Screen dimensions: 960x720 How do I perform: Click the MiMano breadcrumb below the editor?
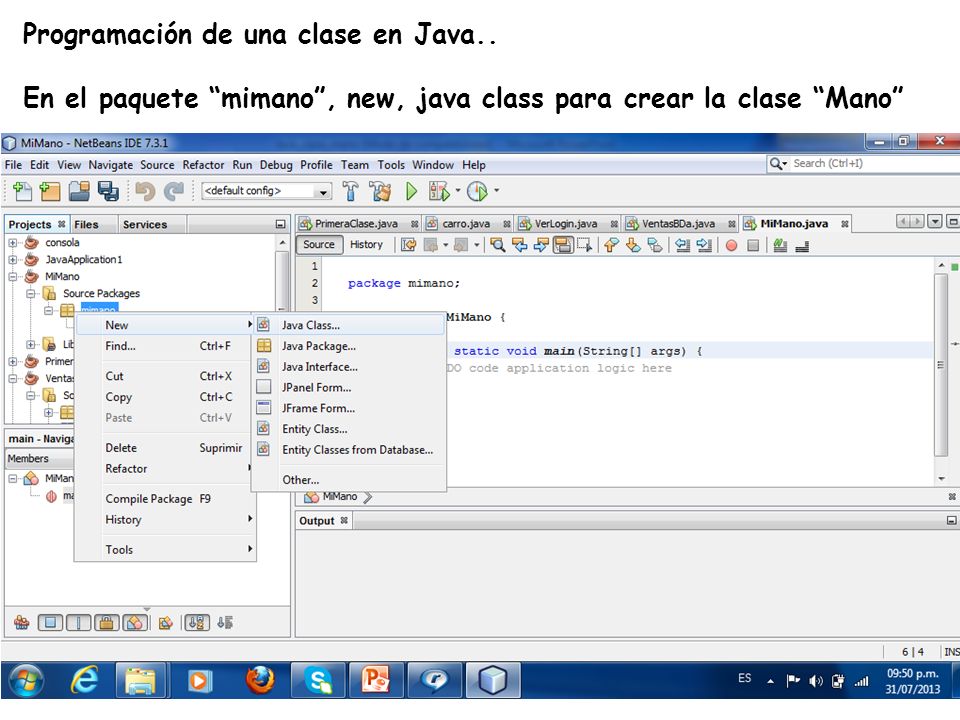(339, 497)
